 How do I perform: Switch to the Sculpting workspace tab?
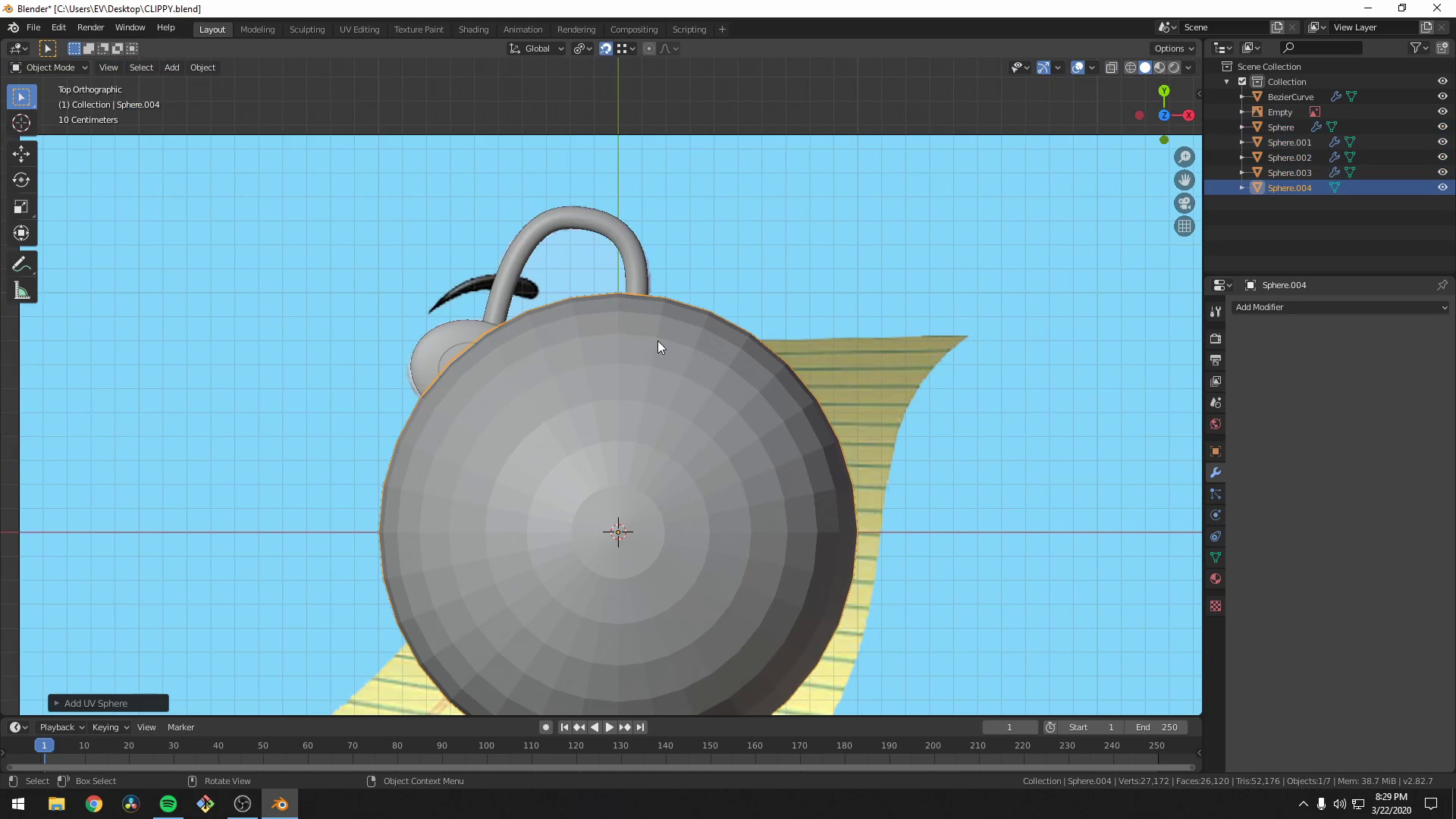[306, 29]
